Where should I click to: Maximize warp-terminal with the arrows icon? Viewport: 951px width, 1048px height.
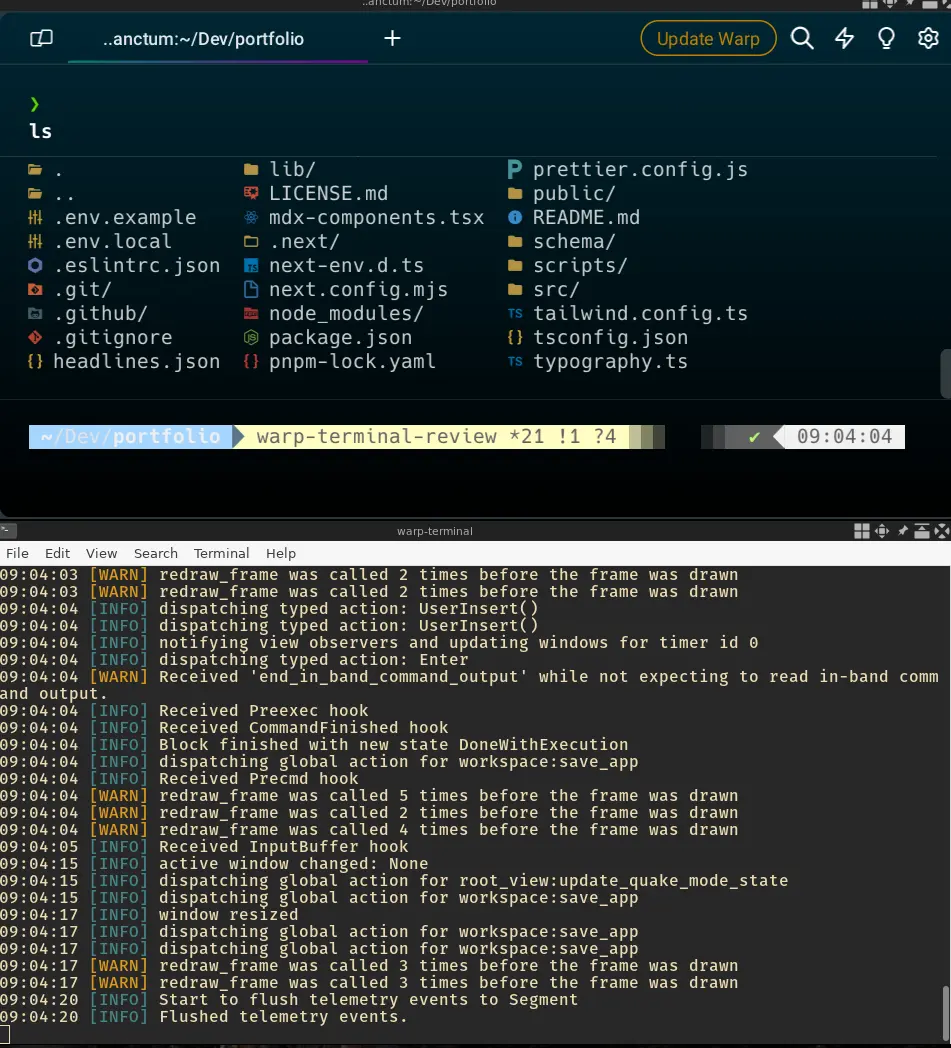pos(942,531)
